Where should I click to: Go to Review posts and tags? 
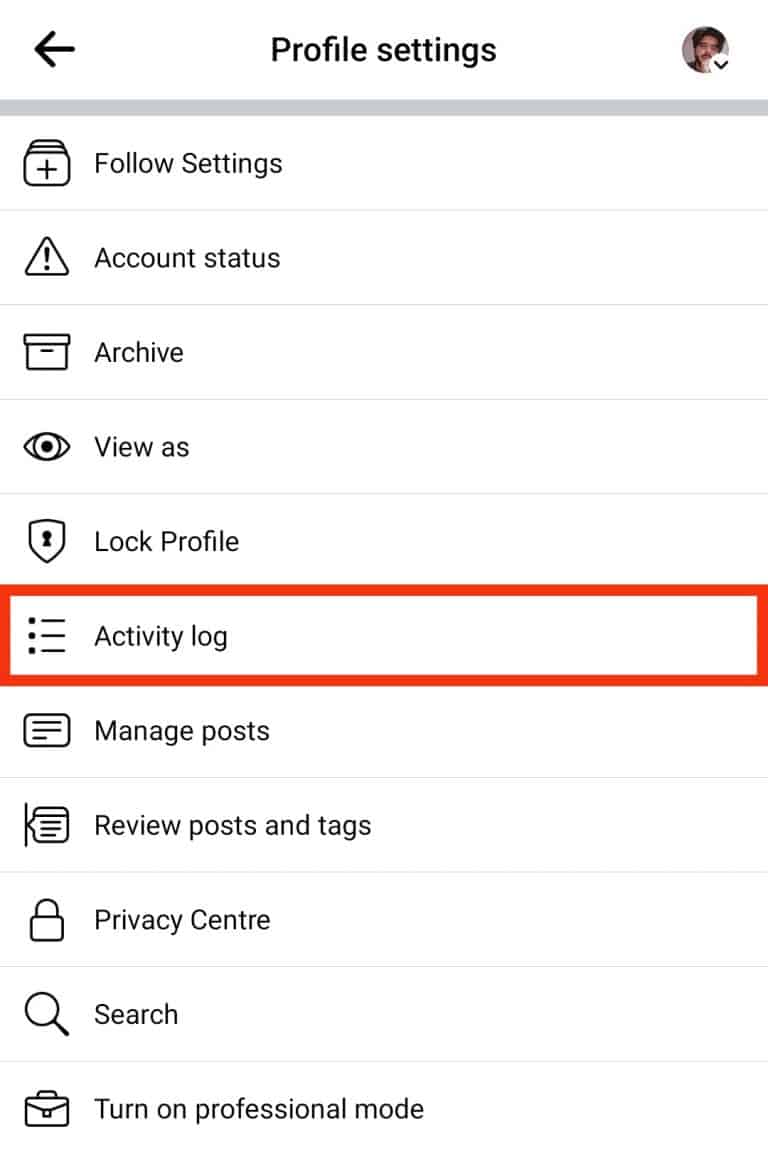pos(232,826)
